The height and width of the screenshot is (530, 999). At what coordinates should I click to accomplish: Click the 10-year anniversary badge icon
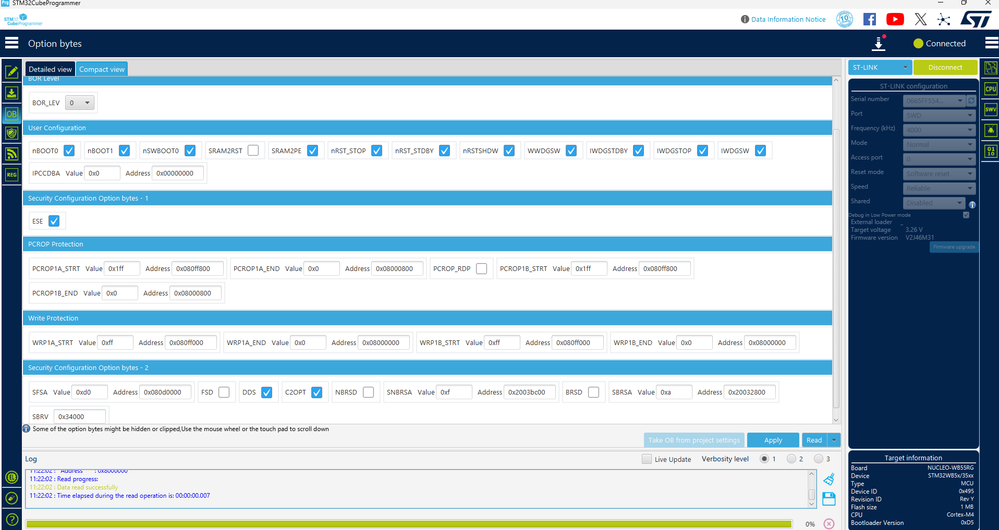coord(844,19)
